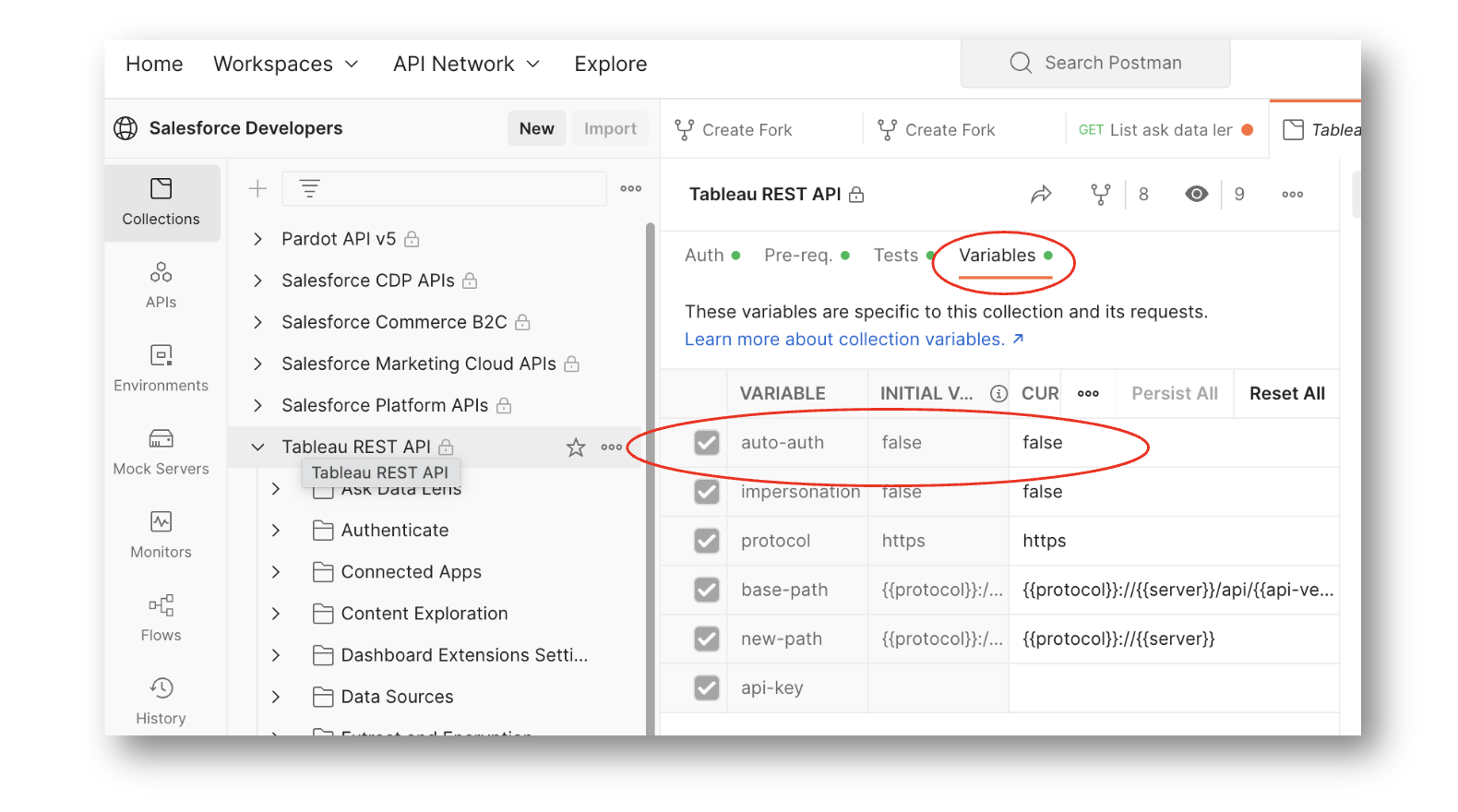Click the fork icon beside count 8
The width and height of the screenshot is (1458, 812).
[x=1101, y=194]
